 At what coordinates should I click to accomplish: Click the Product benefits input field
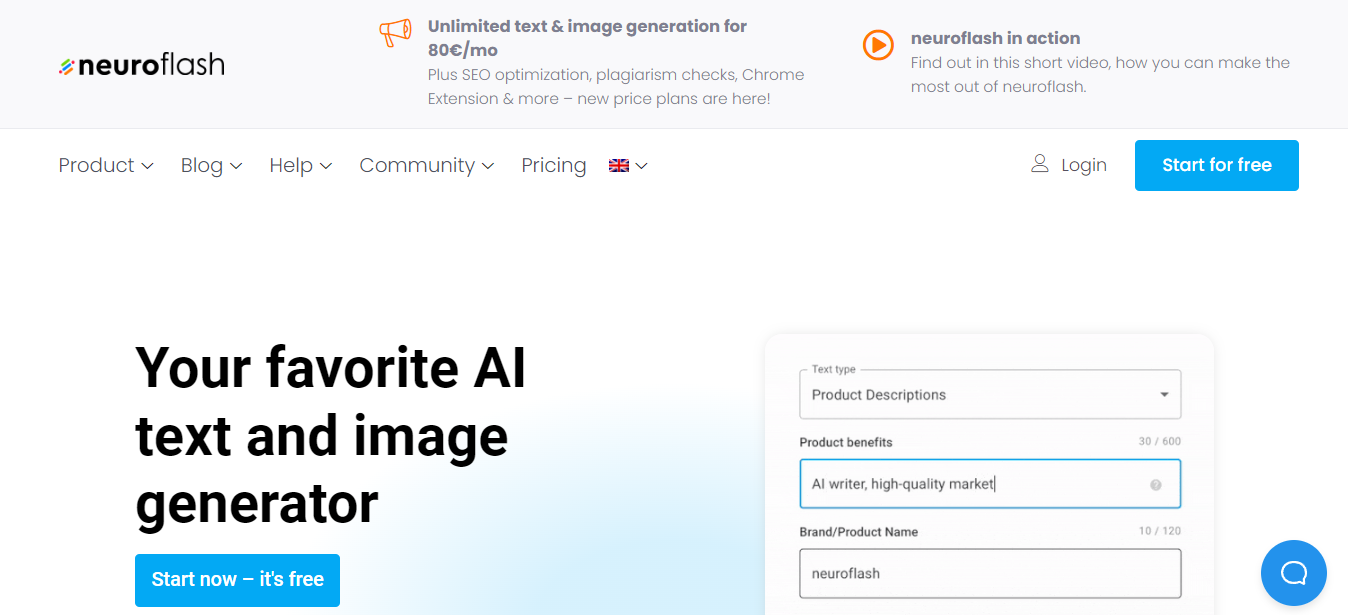coord(990,484)
